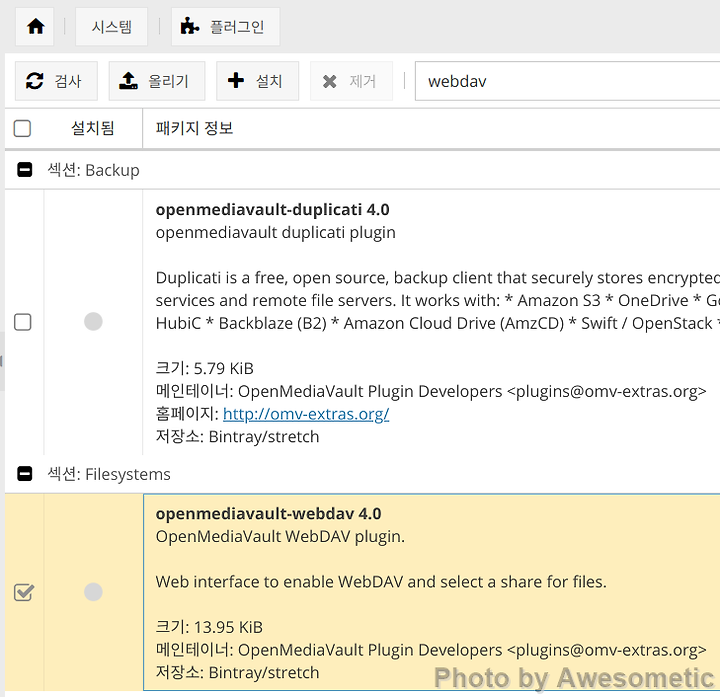The height and width of the screenshot is (697, 720).
Task: Click '크기: 5.79 KiB' text
Action: pyautogui.click(x=204, y=368)
